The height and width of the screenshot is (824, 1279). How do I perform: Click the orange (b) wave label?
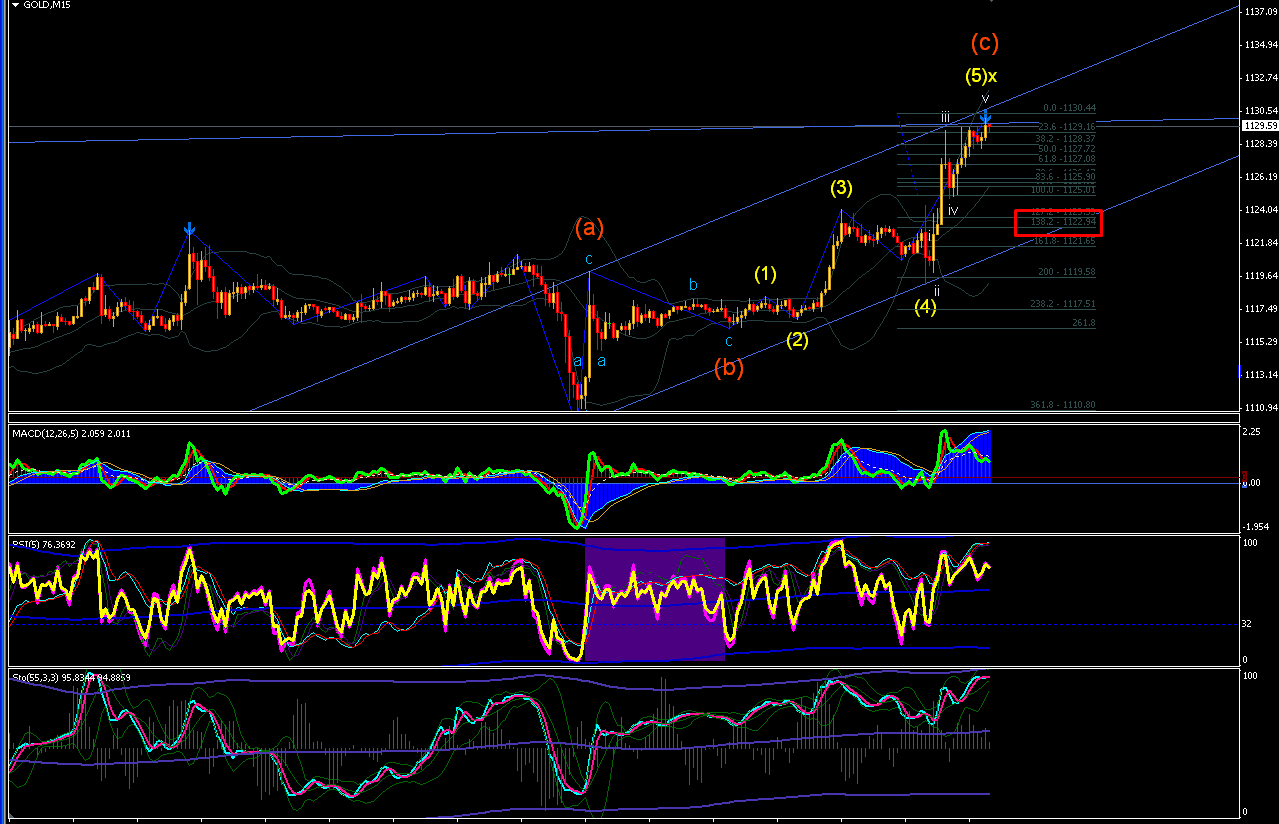pos(729,368)
